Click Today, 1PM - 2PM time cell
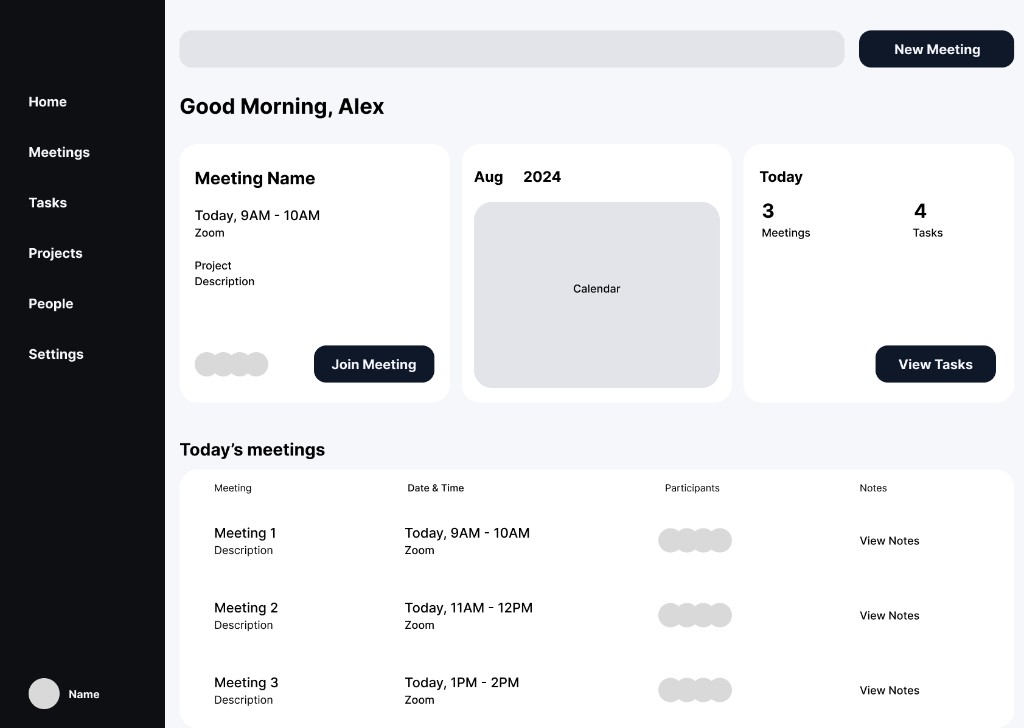 462,683
